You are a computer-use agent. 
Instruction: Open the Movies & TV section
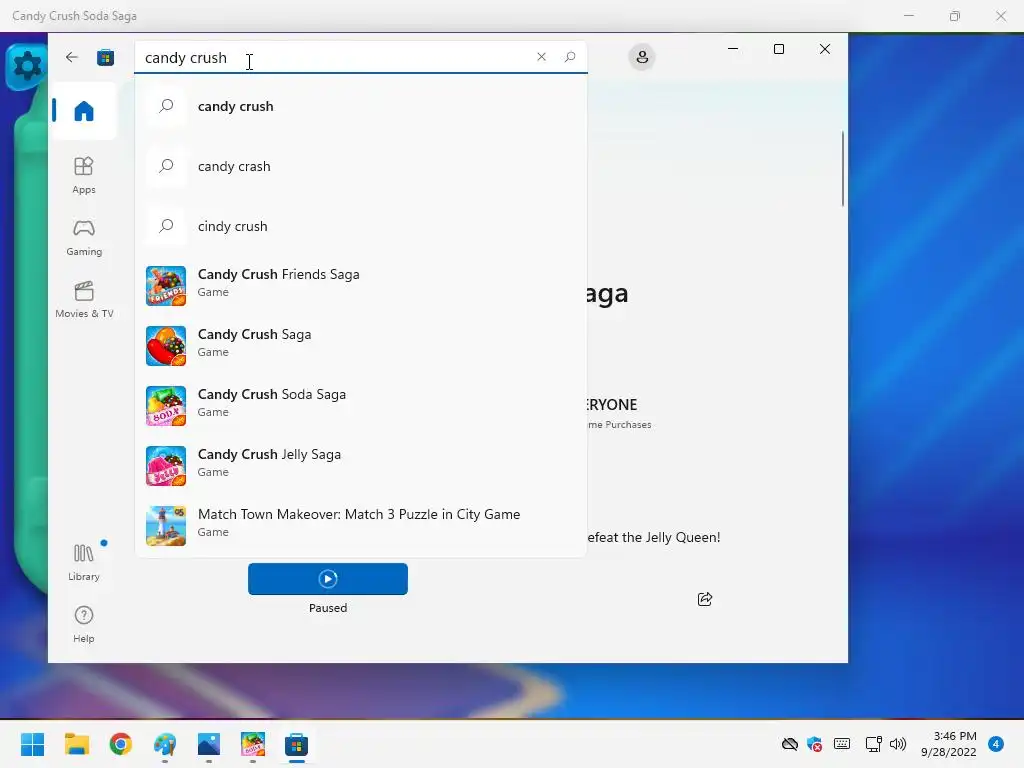coord(84,300)
